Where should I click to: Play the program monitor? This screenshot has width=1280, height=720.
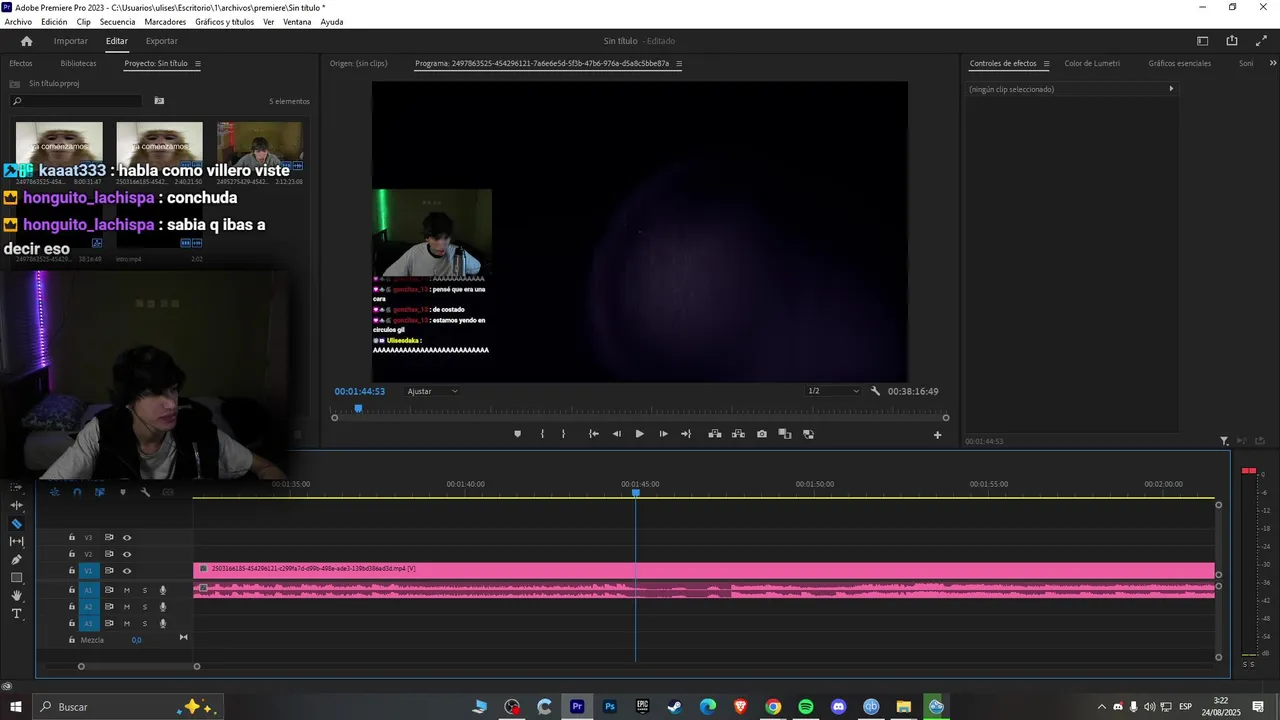pos(640,434)
